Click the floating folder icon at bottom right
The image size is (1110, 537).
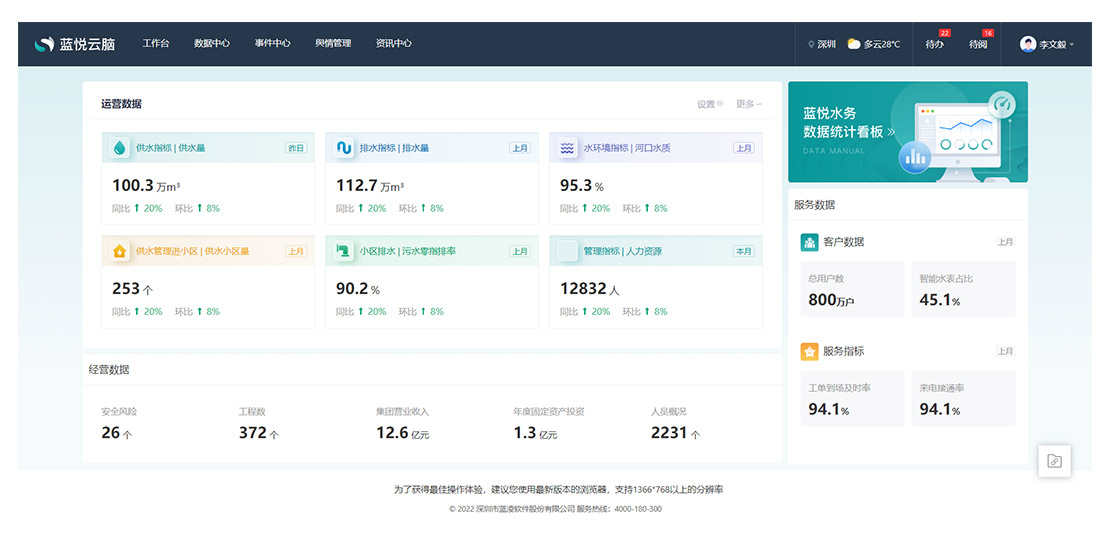pos(1054,461)
